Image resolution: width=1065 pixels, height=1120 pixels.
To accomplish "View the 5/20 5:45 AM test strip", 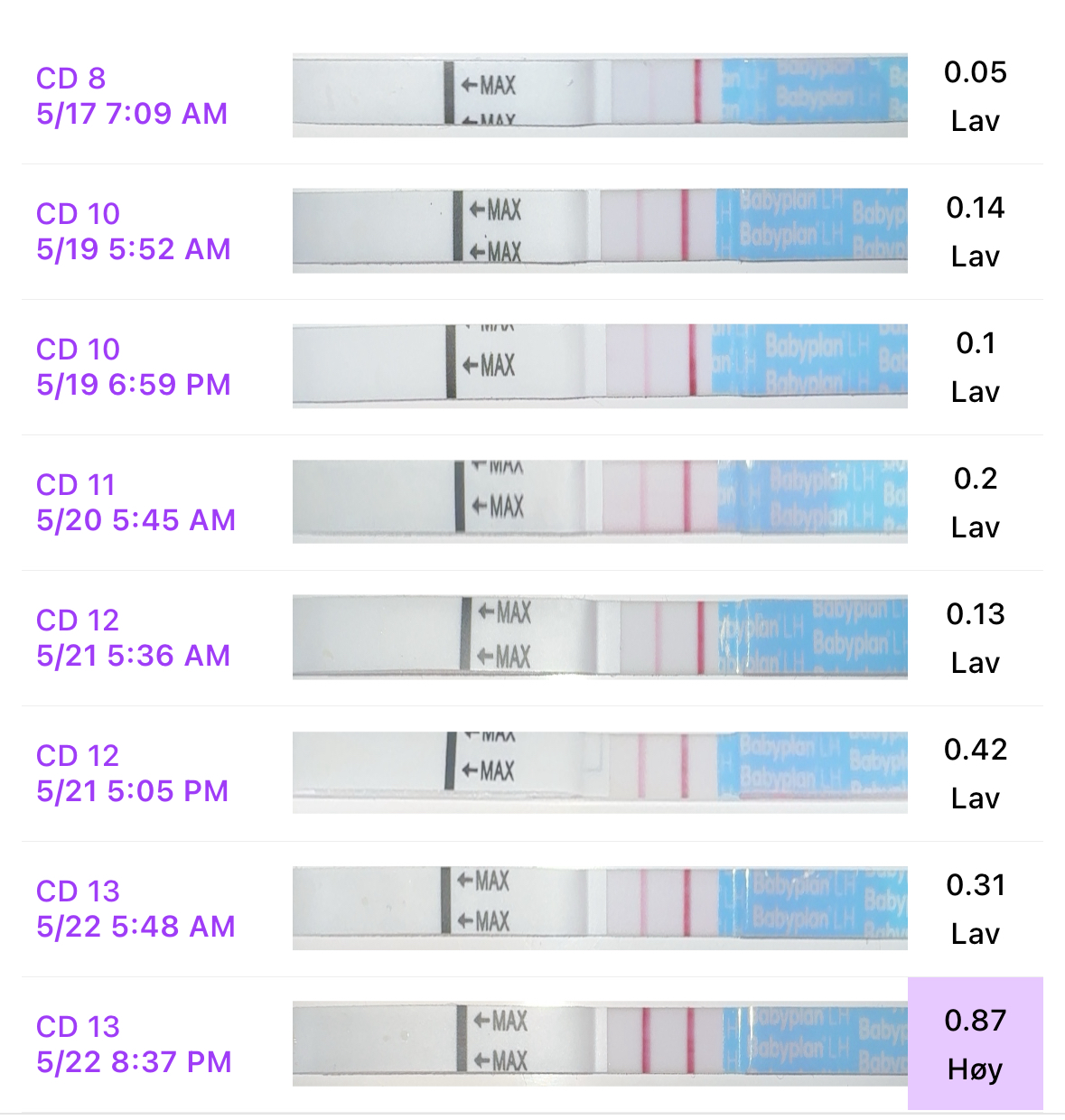I will [600, 502].
